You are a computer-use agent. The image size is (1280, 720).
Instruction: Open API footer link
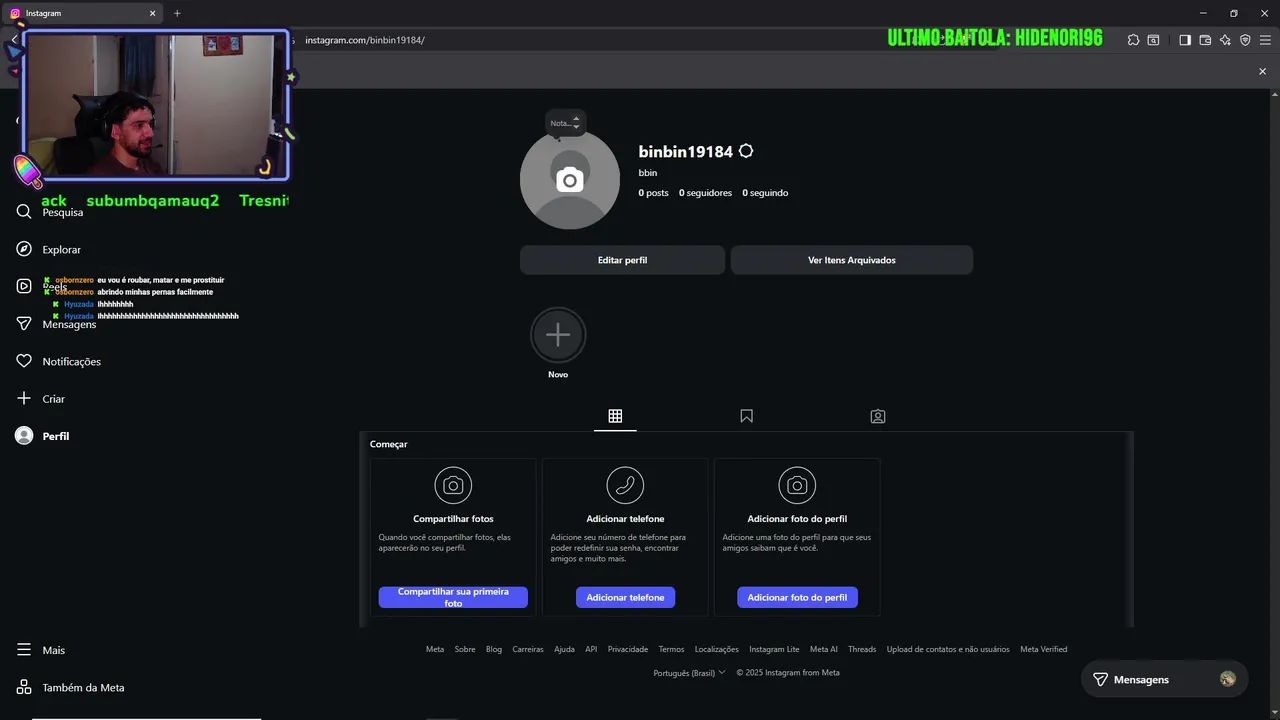click(x=591, y=649)
